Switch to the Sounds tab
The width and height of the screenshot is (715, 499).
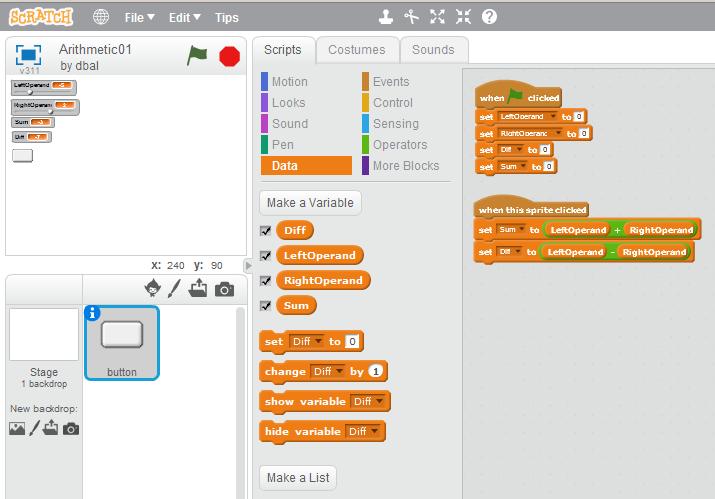(x=433, y=50)
